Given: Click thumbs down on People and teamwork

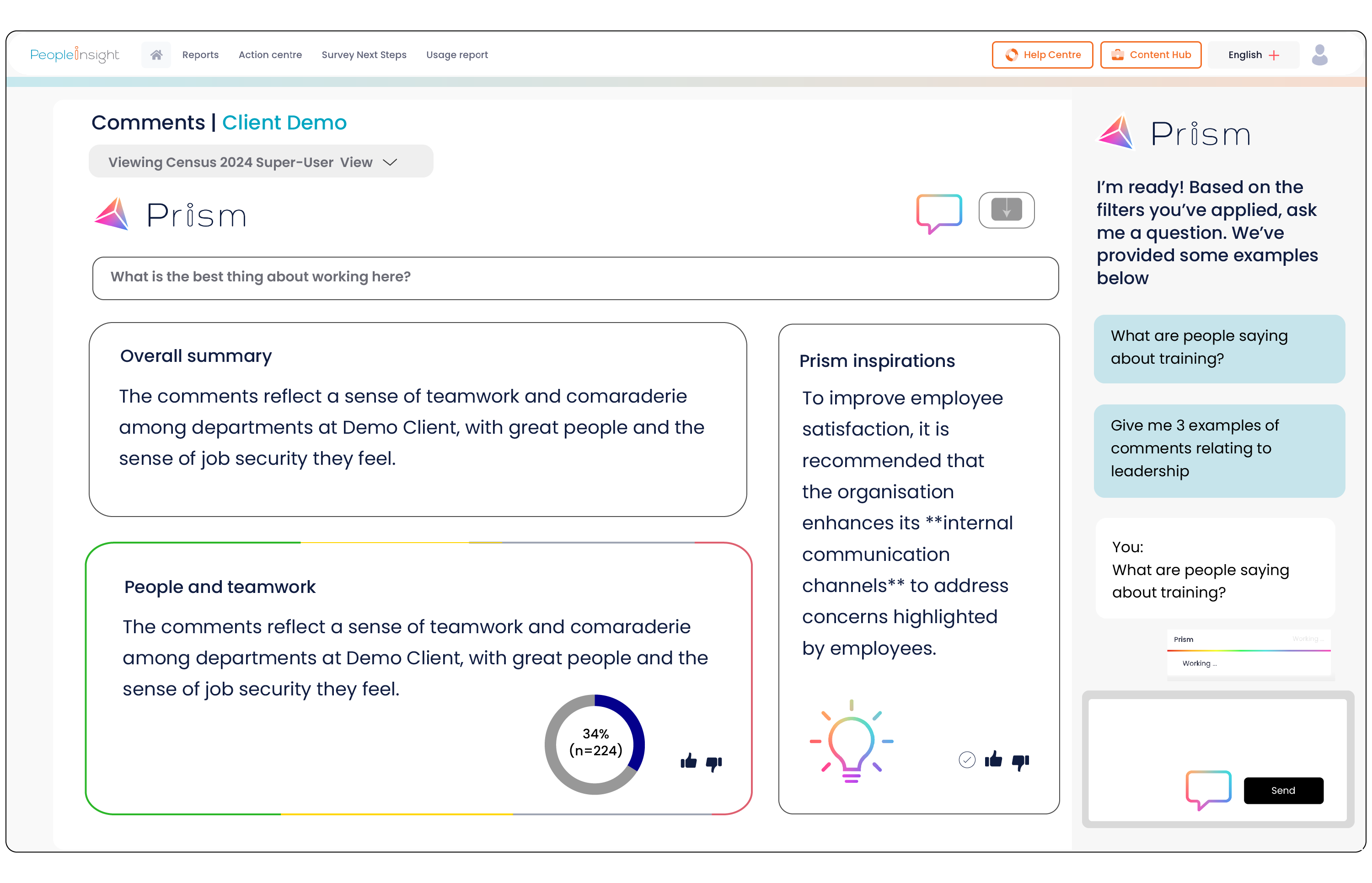Looking at the screenshot, I should pos(713,762).
